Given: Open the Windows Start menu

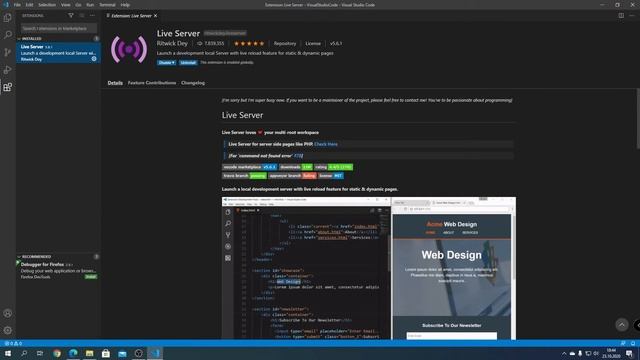Looking at the screenshot, I should [8, 353].
